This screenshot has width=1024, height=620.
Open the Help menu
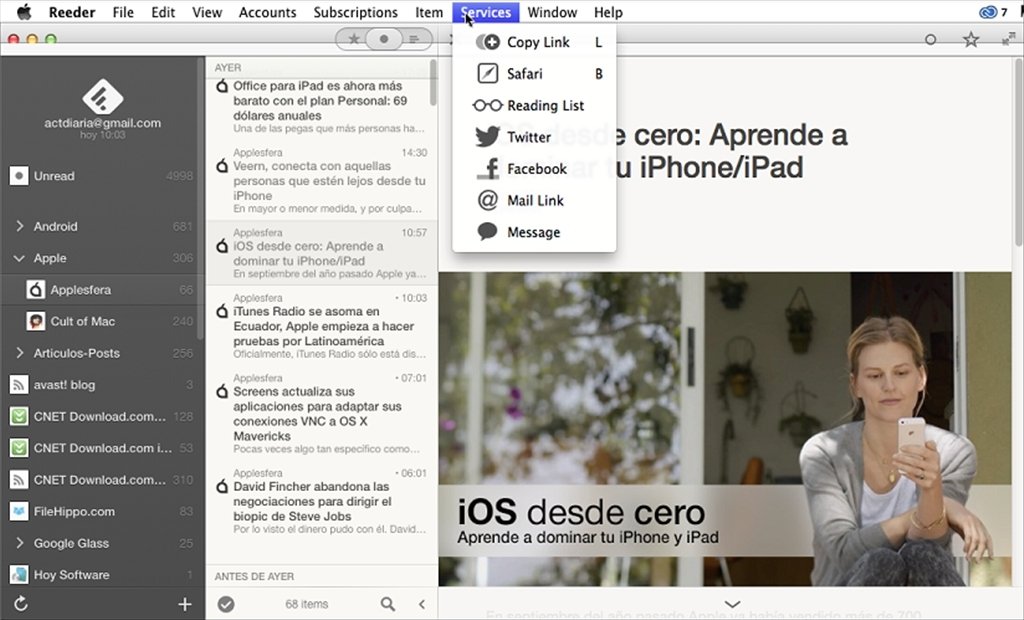pyautogui.click(x=608, y=12)
